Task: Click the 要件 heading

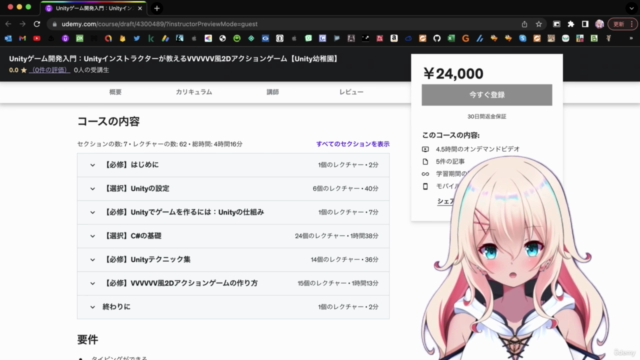Action: coord(88,340)
